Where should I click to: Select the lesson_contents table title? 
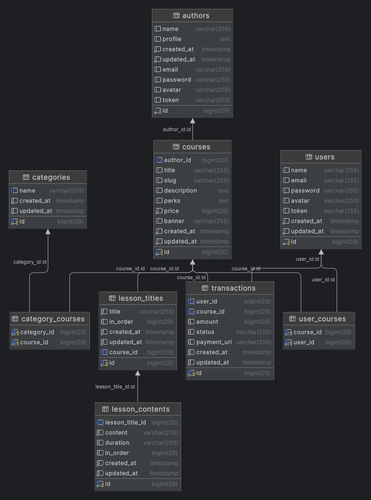140,409
